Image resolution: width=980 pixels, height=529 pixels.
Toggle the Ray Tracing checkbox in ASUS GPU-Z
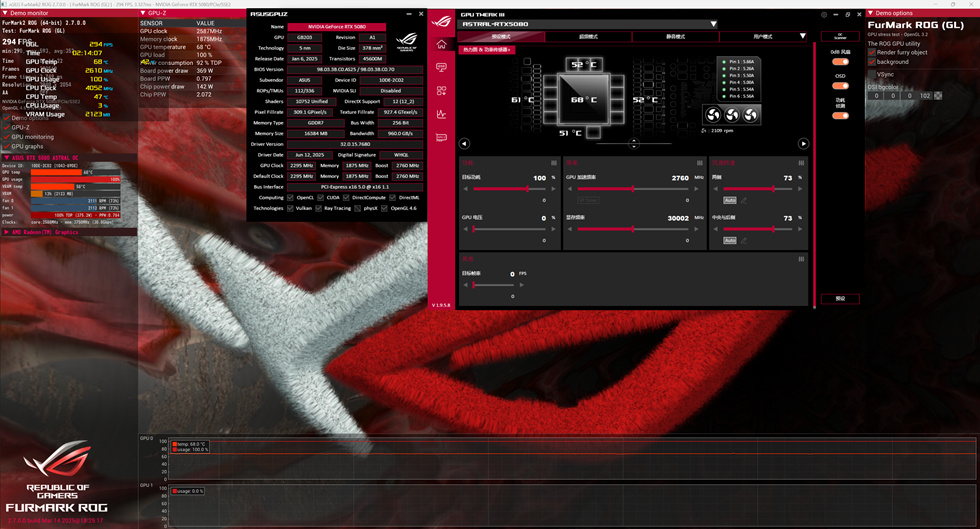click(x=319, y=208)
